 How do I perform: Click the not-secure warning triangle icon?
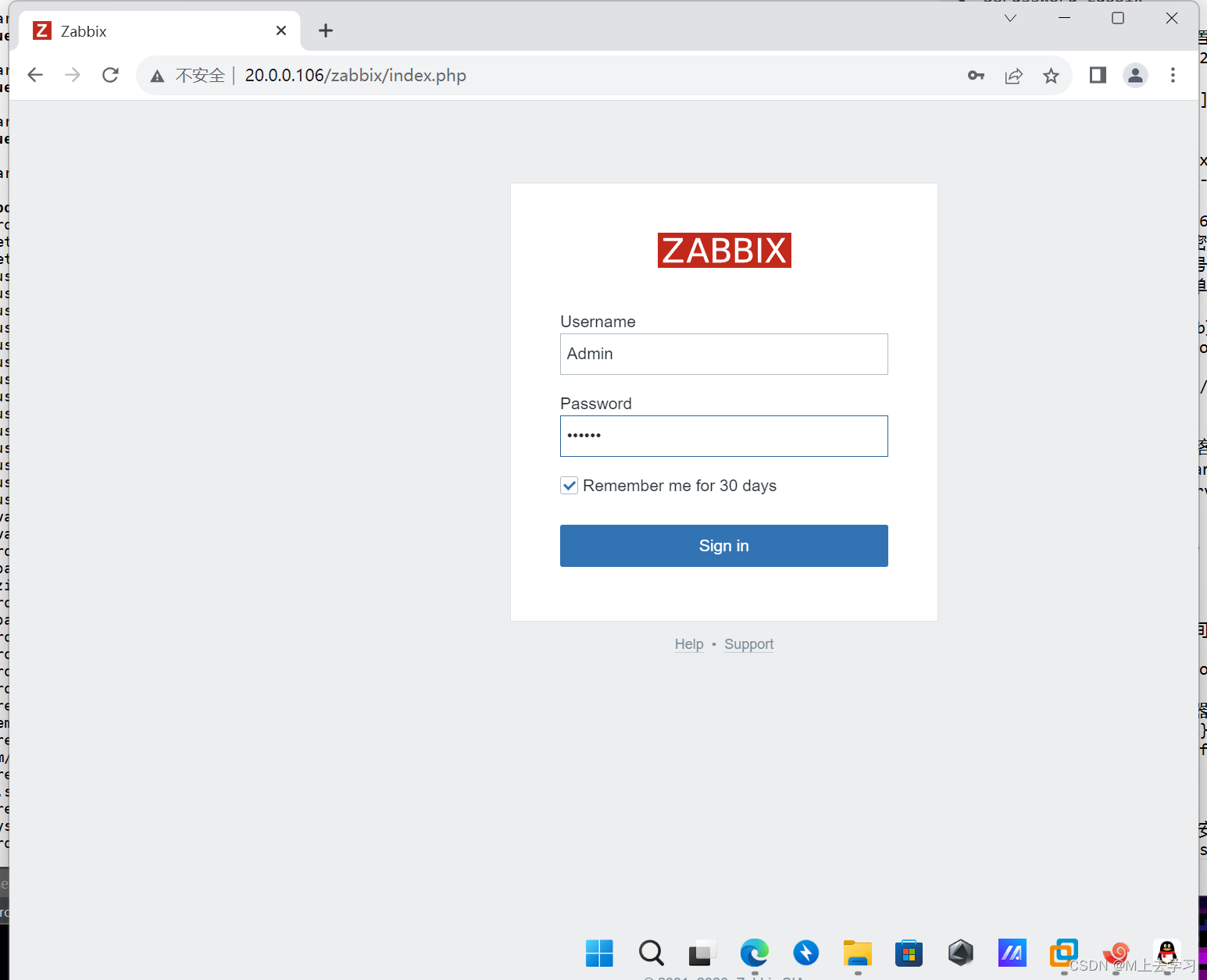coord(157,76)
